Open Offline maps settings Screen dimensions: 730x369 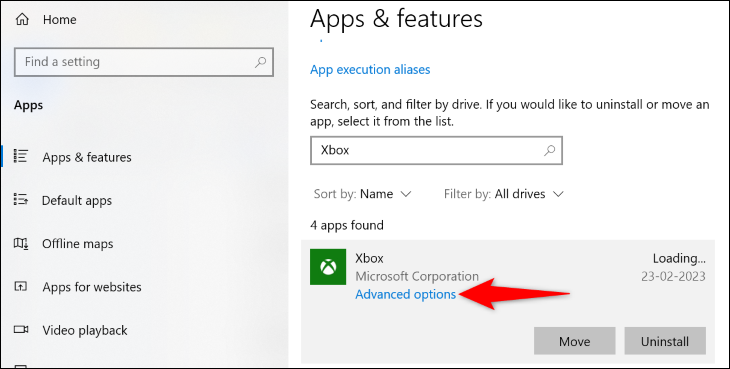click(77, 244)
